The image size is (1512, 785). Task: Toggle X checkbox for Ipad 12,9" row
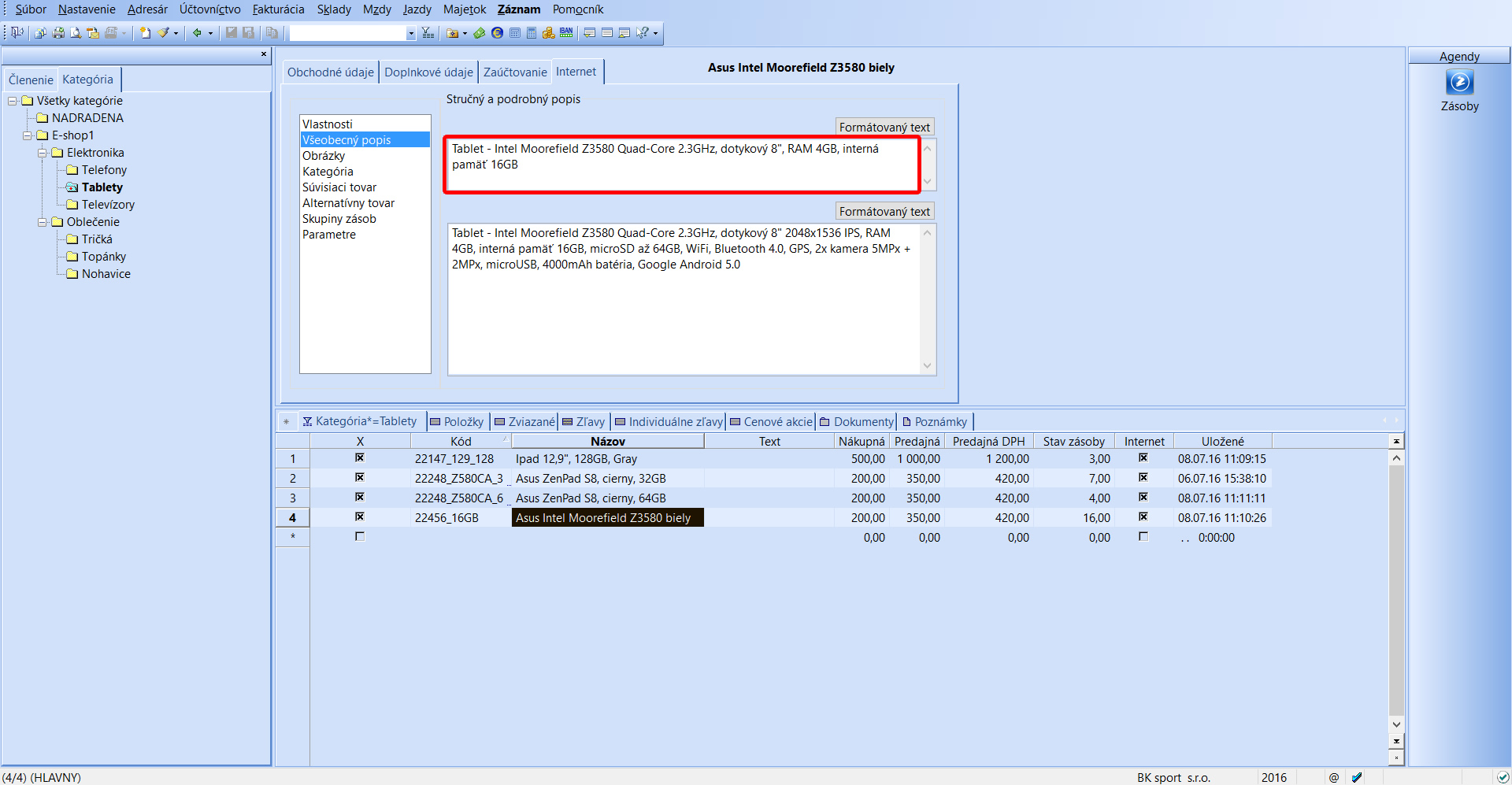(360, 457)
